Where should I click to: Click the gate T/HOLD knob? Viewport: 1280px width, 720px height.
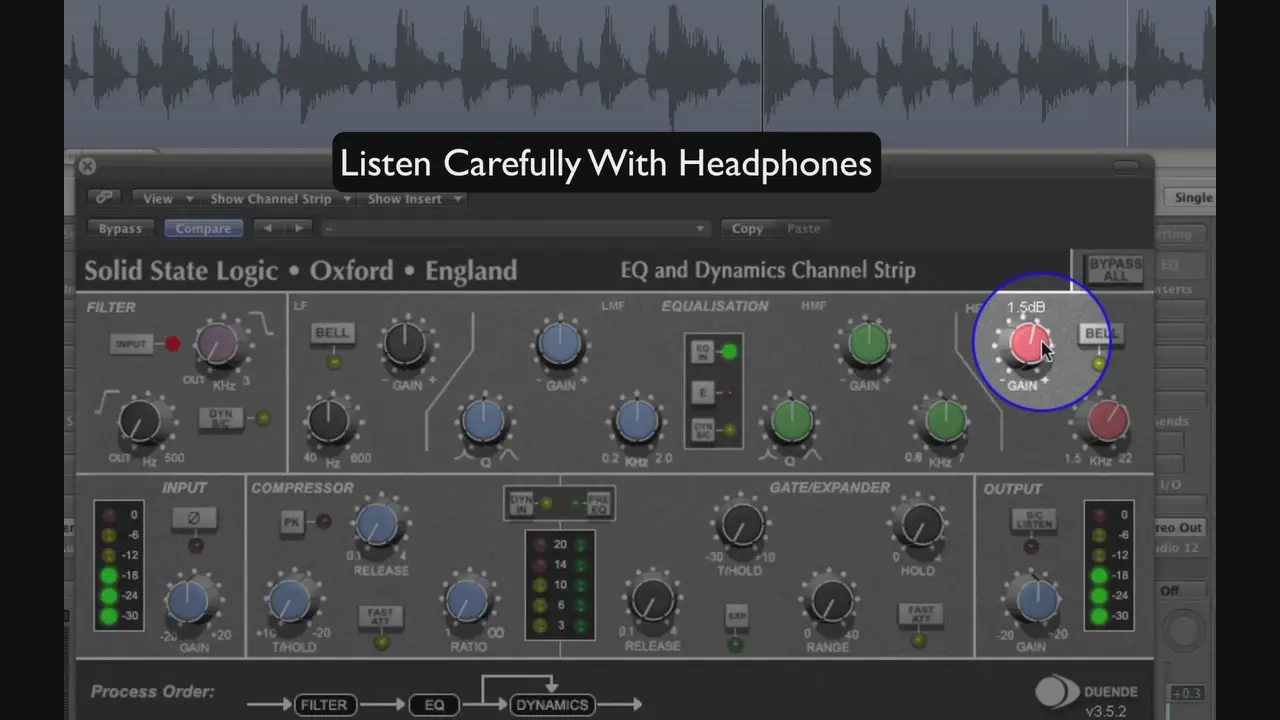pos(741,525)
